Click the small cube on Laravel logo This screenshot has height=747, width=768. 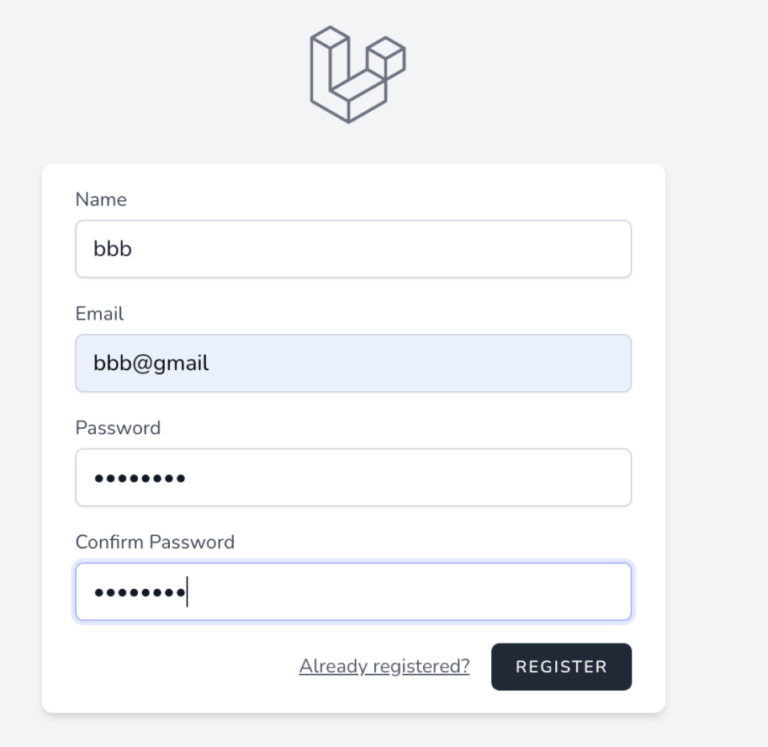[x=386, y=58]
